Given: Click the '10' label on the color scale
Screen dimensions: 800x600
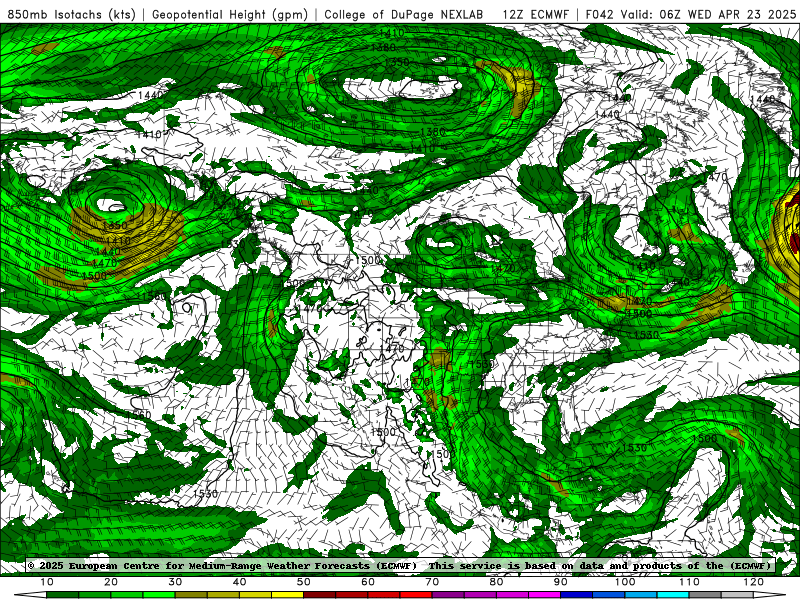Looking at the screenshot, I should click(x=46, y=582).
